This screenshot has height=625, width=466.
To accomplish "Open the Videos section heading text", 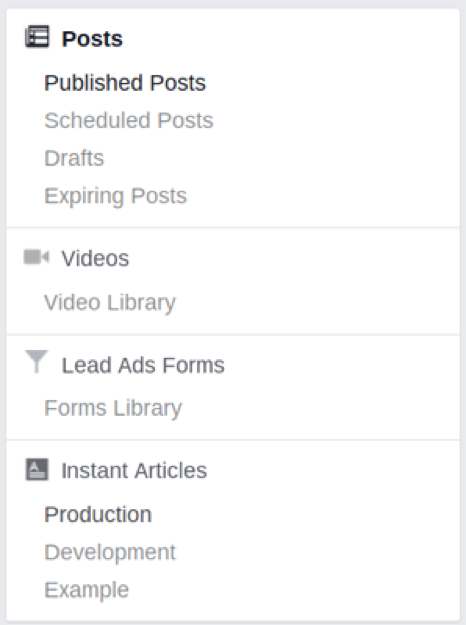I will pos(95,258).
